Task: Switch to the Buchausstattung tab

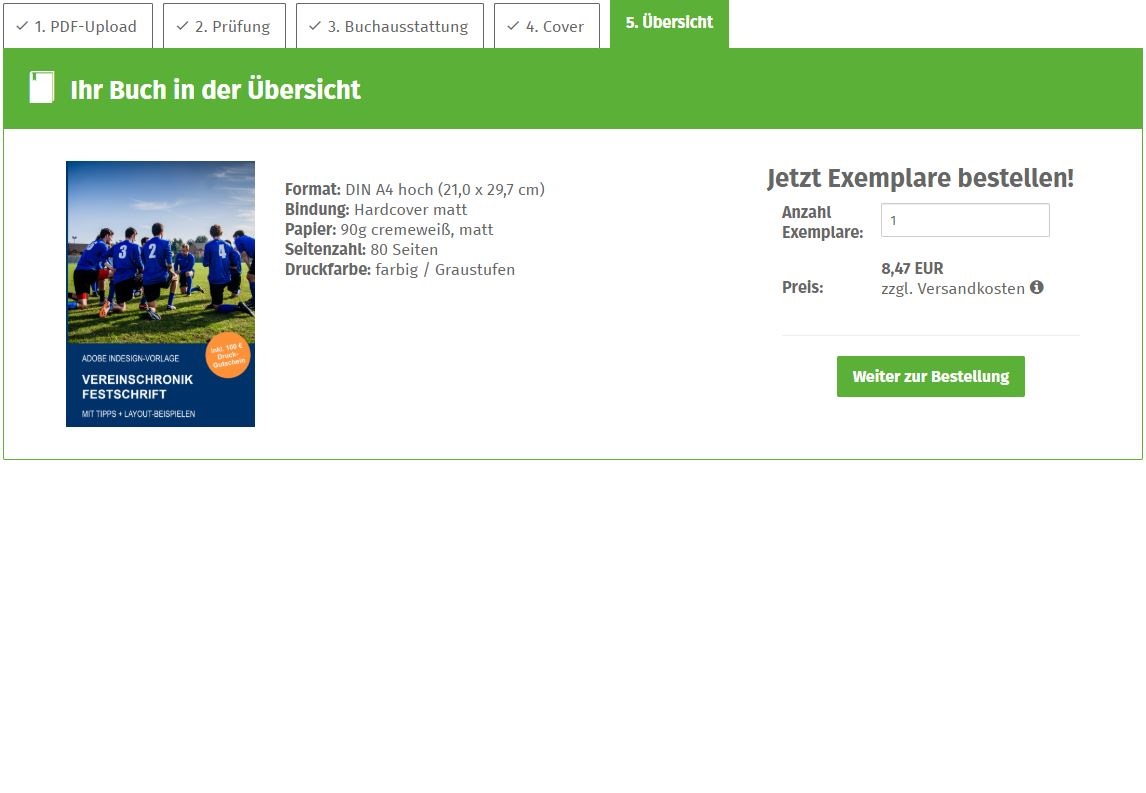Action: point(389,26)
